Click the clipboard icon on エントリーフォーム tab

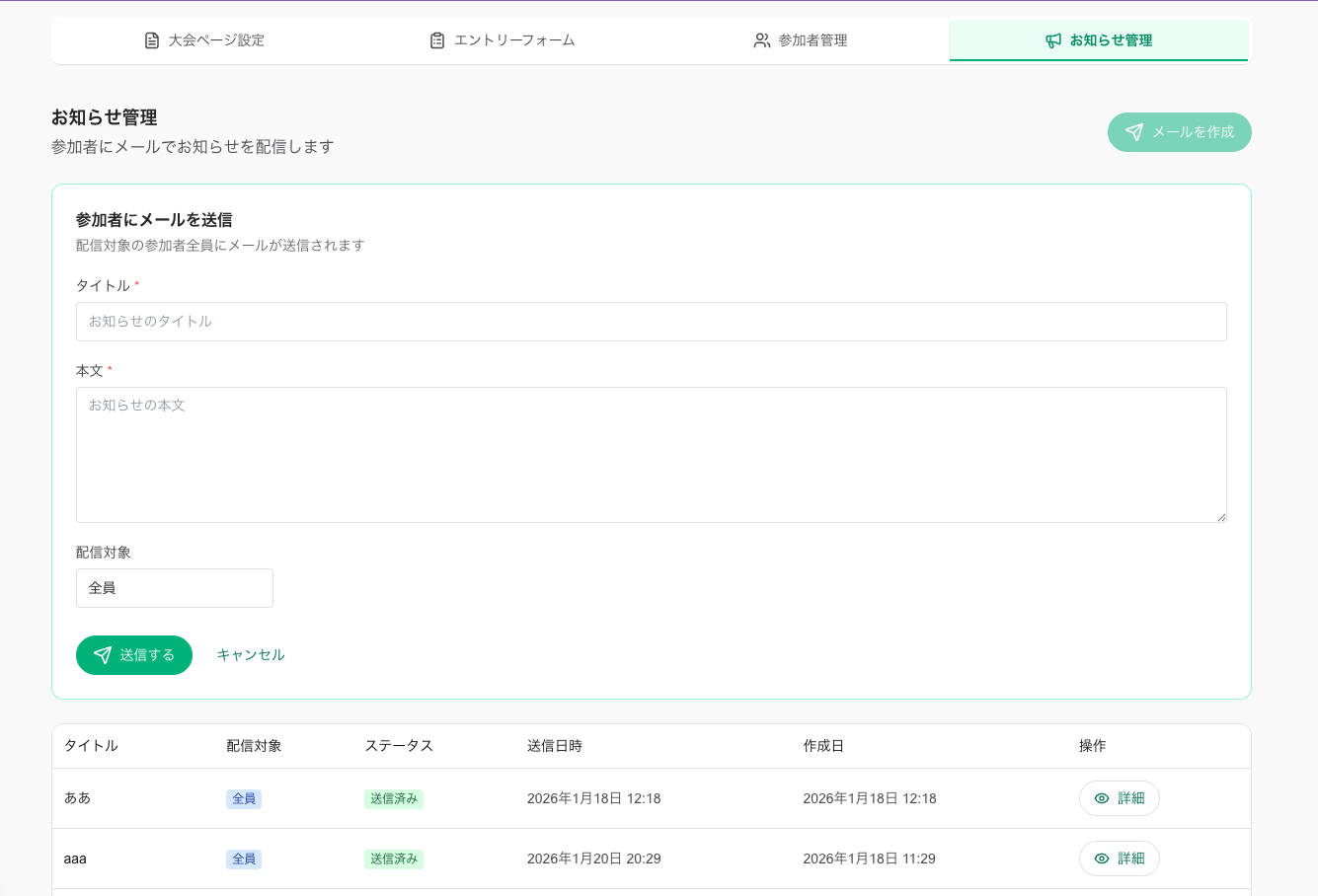(x=437, y=40)
